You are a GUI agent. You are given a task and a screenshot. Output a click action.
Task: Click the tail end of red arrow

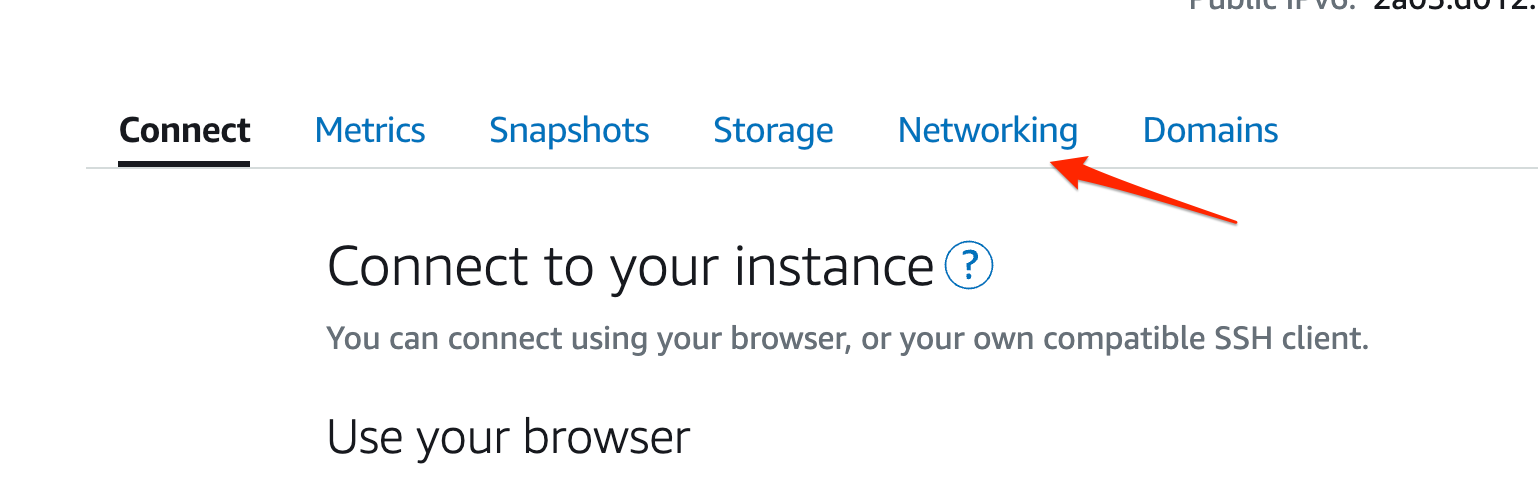1236,219
